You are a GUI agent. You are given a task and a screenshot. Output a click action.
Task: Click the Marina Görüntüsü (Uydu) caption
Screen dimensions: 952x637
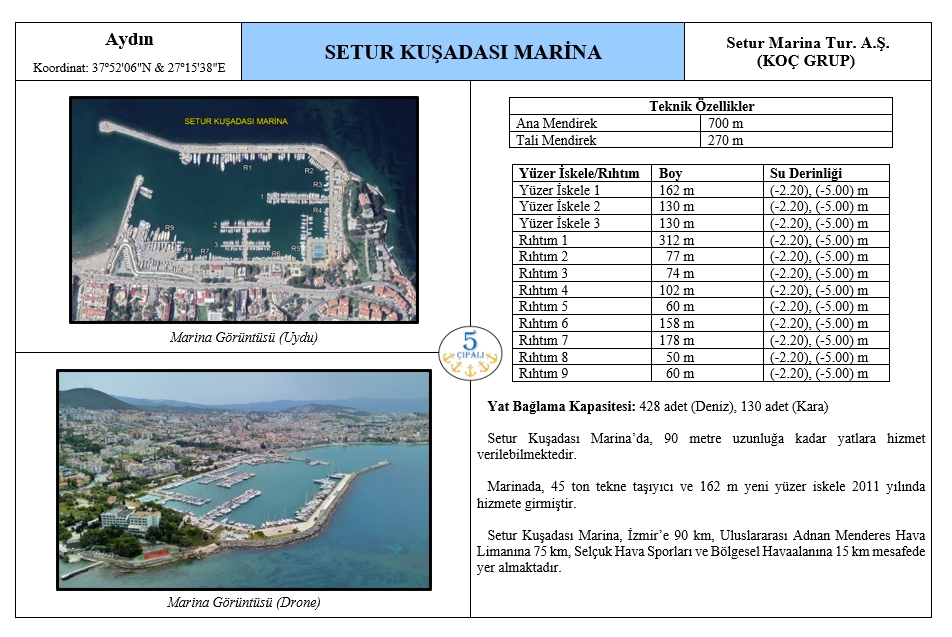click(x=244, y=338)
